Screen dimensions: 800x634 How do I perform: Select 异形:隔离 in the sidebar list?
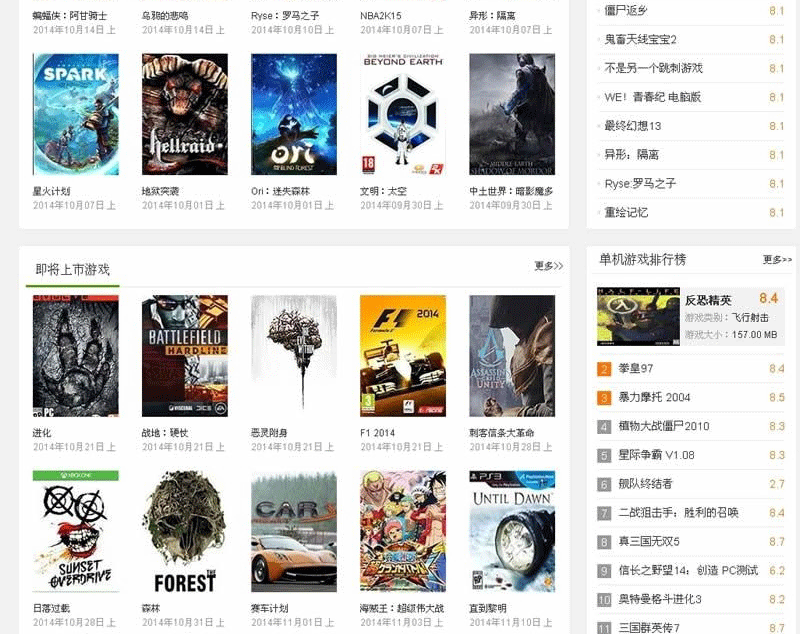coord(632,155)
